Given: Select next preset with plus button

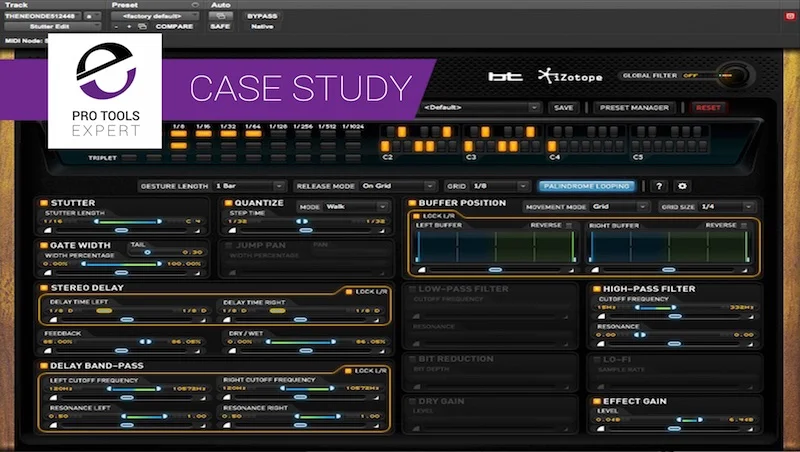Looking at the screenshot, I should click(129, 27).
